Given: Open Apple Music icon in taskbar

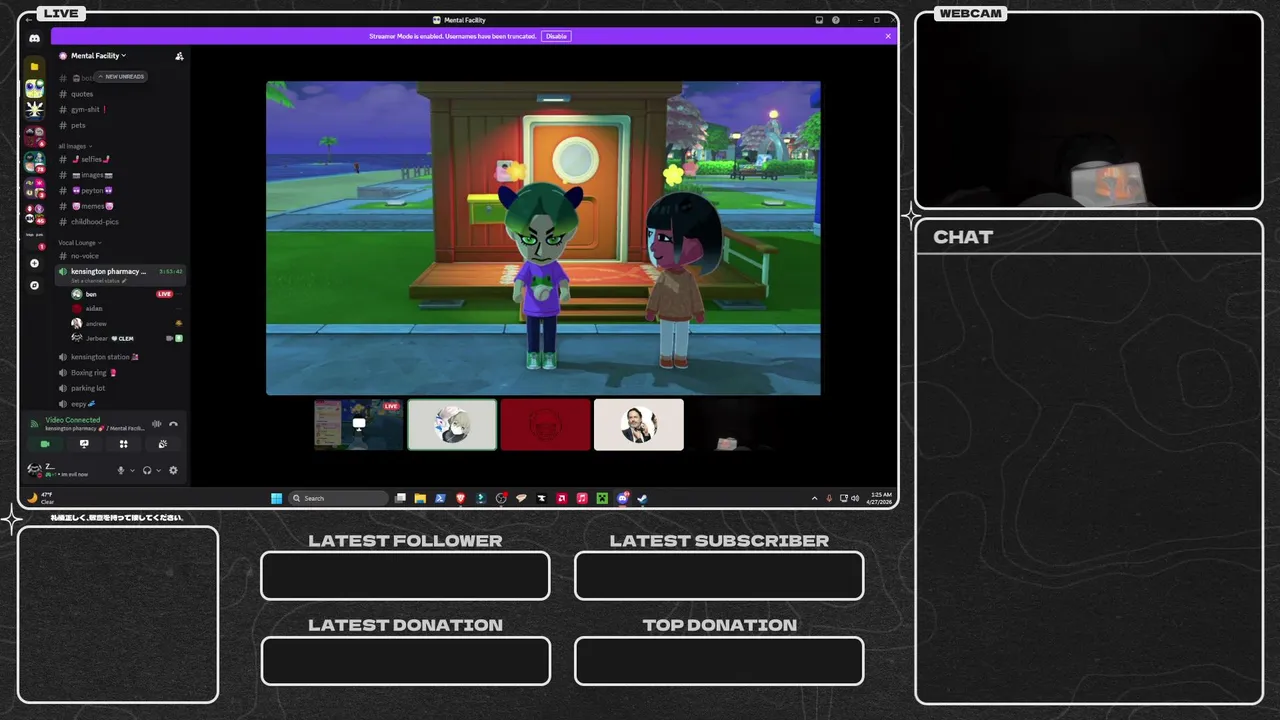Looking at the screenshot, I should [582, 498].
